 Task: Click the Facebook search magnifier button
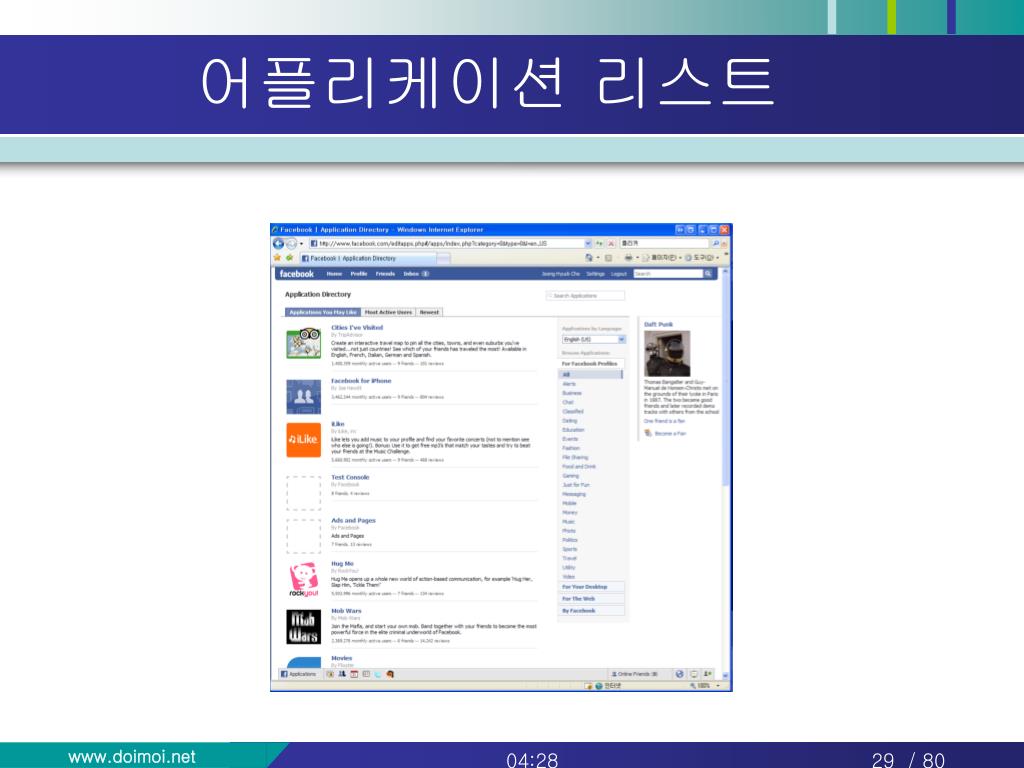[x=707, y=274]
